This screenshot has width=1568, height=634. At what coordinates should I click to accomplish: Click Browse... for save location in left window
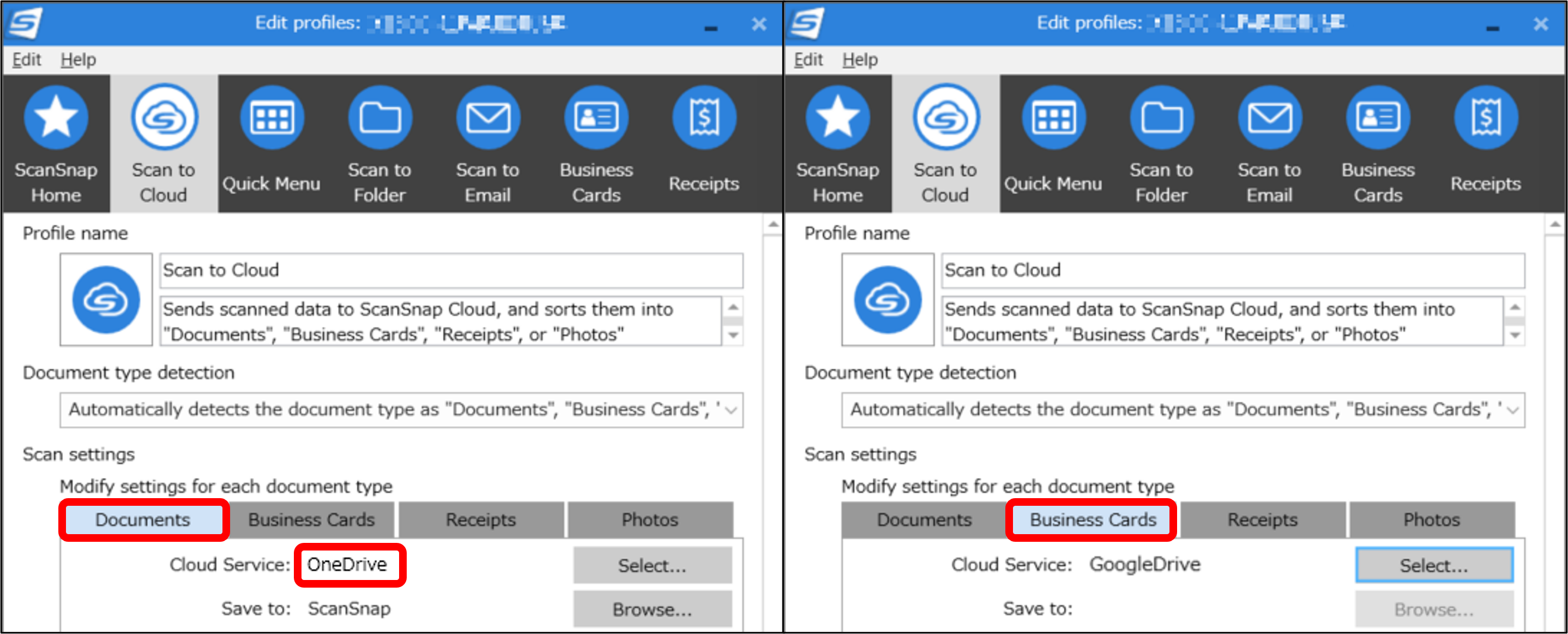(653, 609)
